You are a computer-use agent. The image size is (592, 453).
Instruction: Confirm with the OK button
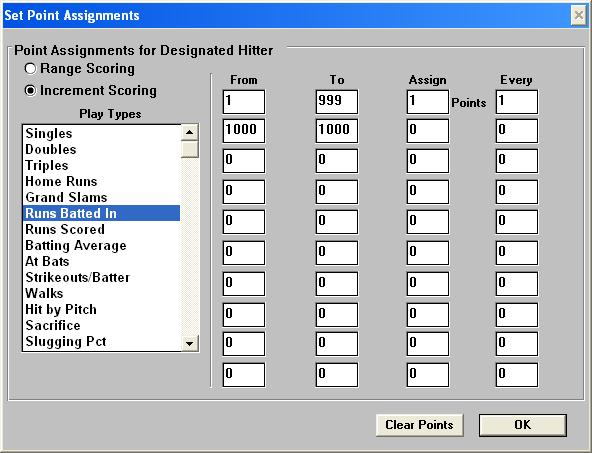point(523,425)
